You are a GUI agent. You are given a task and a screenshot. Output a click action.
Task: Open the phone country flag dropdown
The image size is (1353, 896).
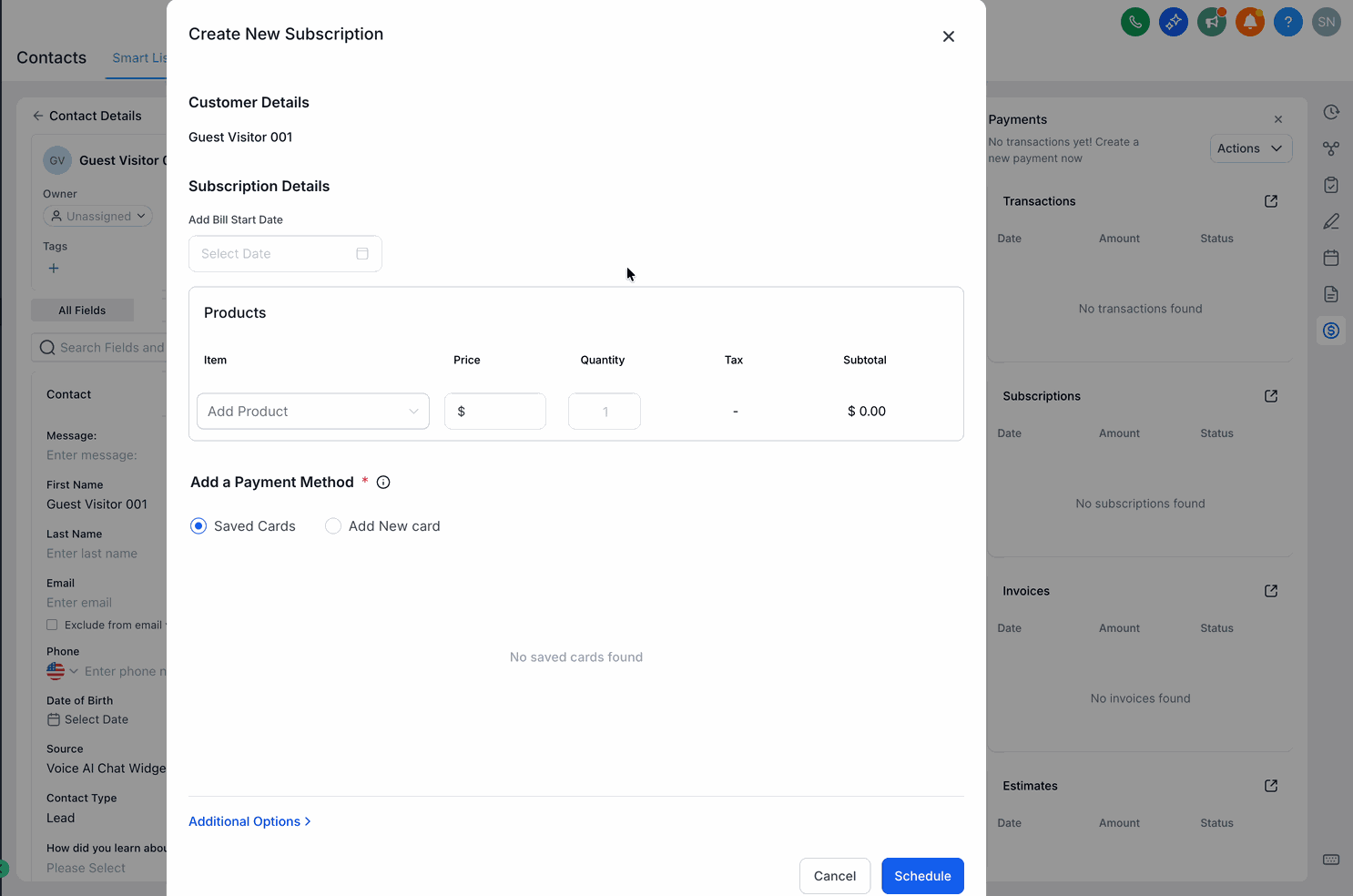point(62,671)
